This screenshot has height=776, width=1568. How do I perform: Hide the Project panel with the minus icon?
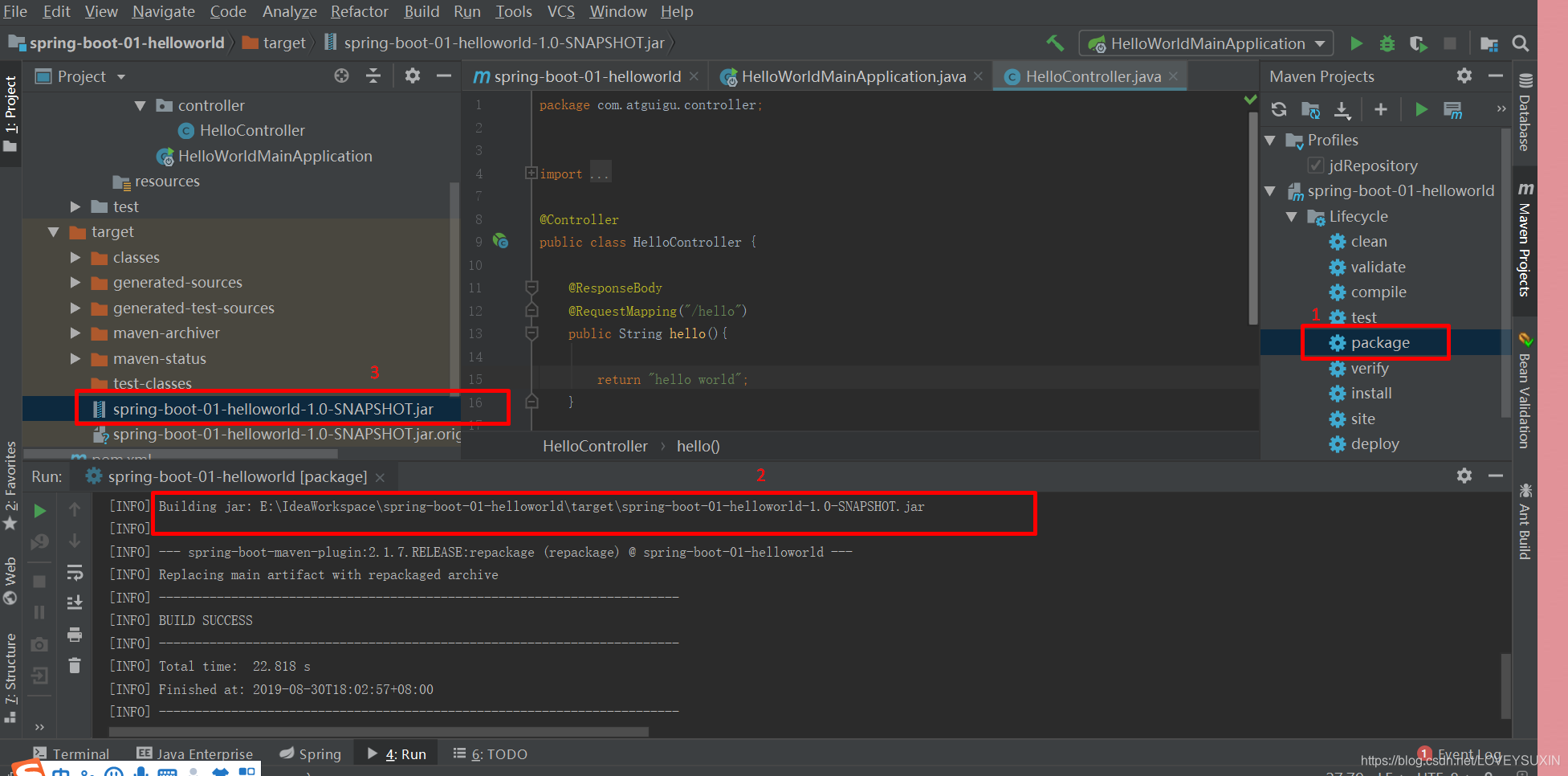[444, 76]
